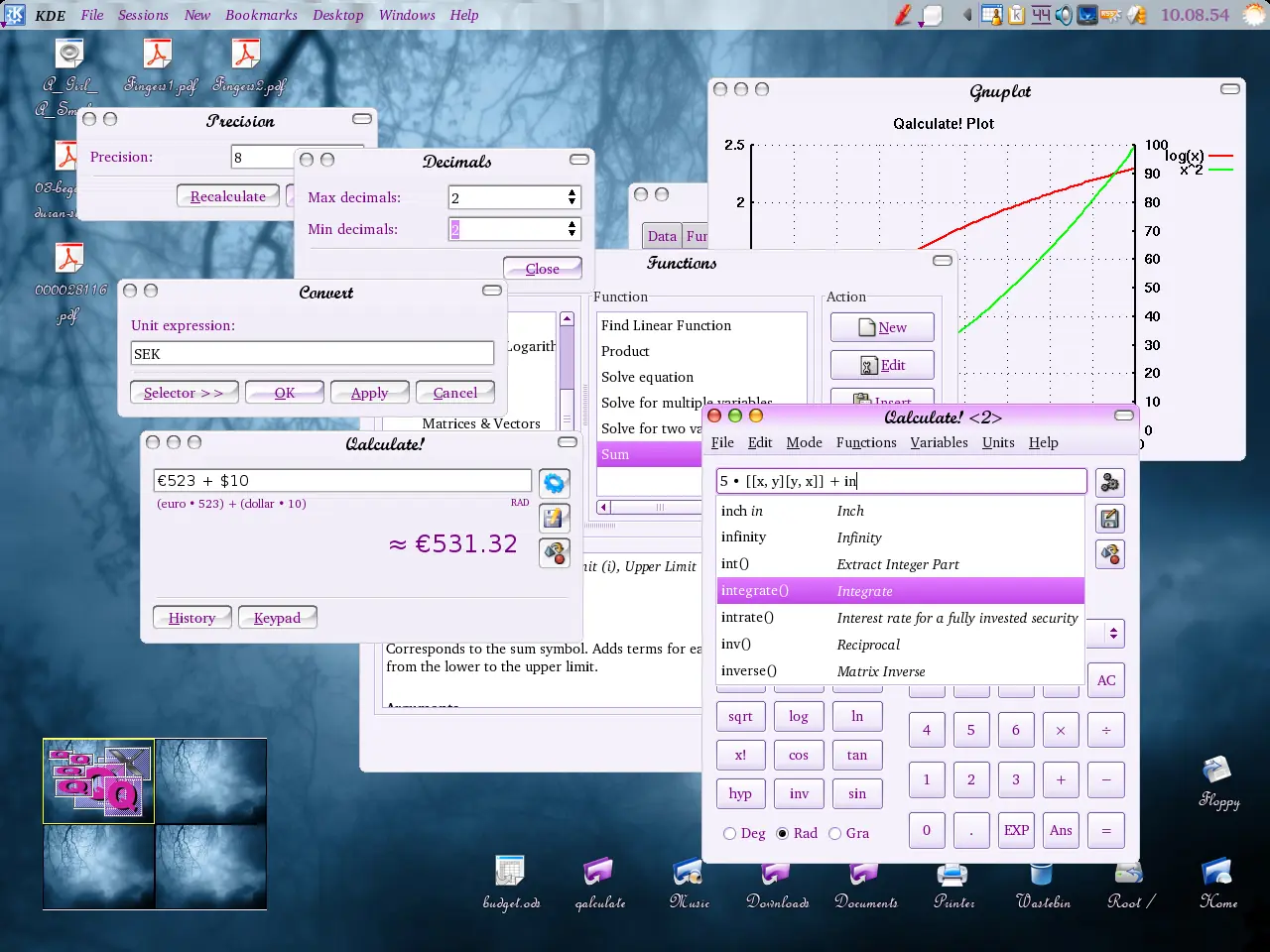The width and height of the screenshot is (1270, 952).
Task: Toggle the inv keypad button
Action: [x=799, y=793]
